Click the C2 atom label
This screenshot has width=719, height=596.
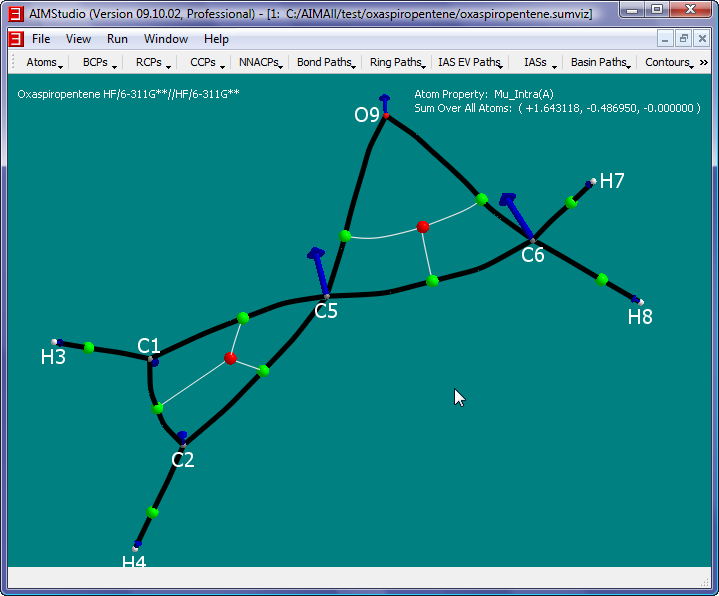tap(183, 460)
